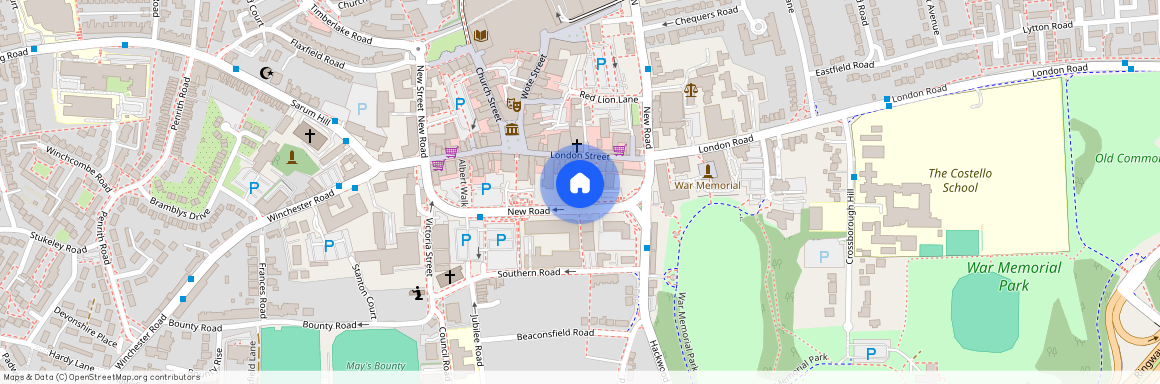Click the Eastfield Road label

pyautogui.click(x=844, y=69)
